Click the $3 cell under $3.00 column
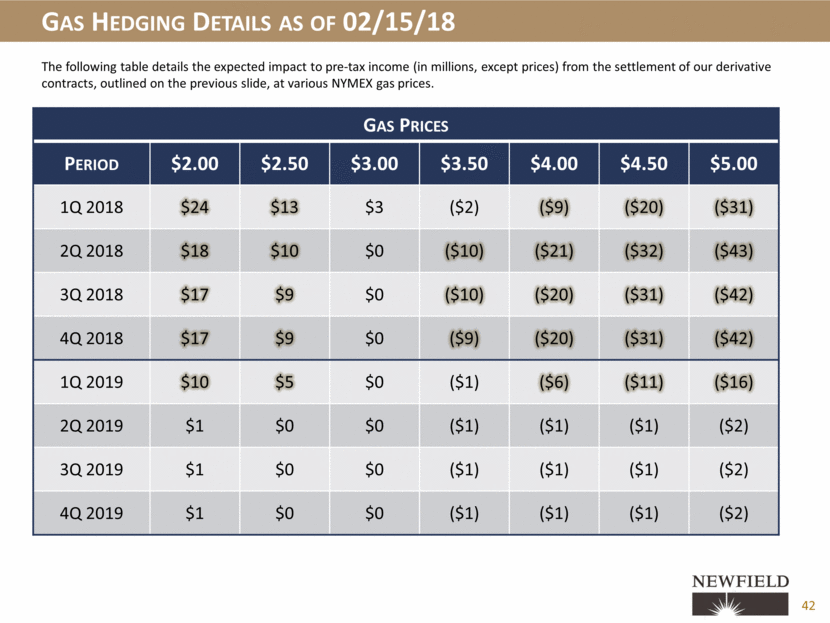830x623 pixels. click(374, 207)
